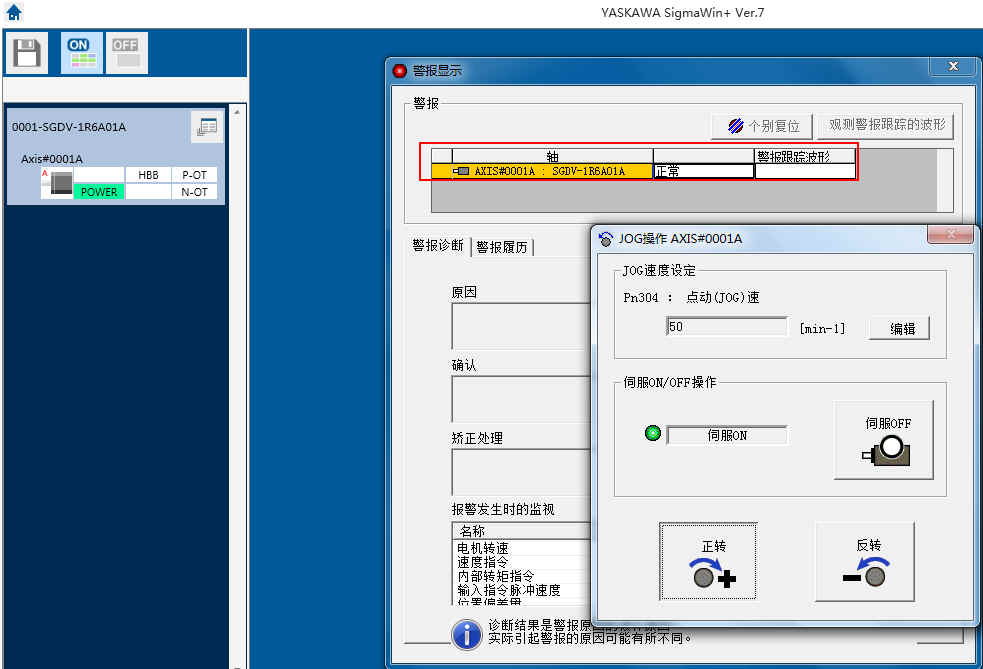Toggle the OFF connection toolbar button
983x669 pixels.
tap(126, 52)
